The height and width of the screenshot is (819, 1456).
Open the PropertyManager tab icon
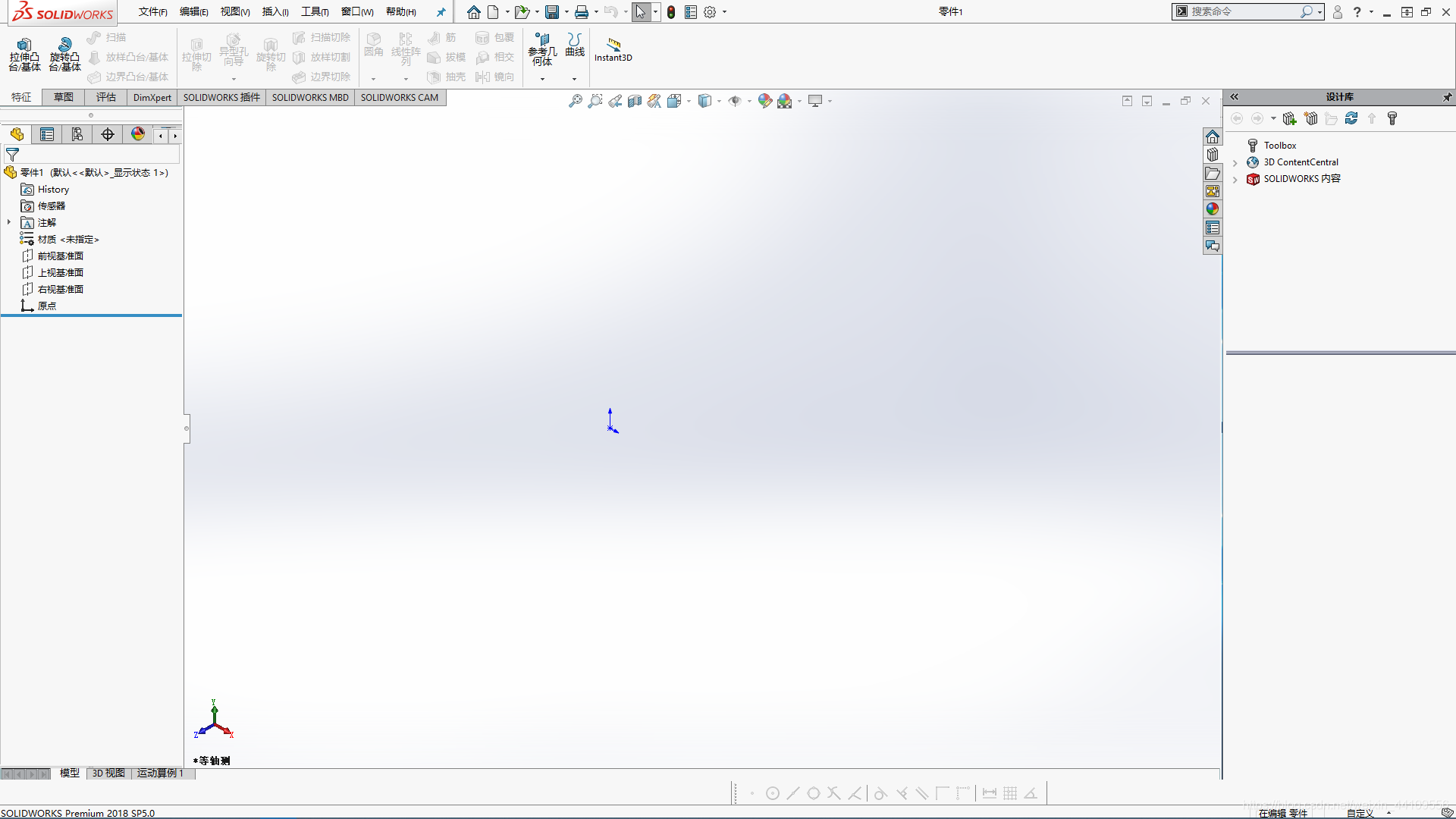coord(47,134)
